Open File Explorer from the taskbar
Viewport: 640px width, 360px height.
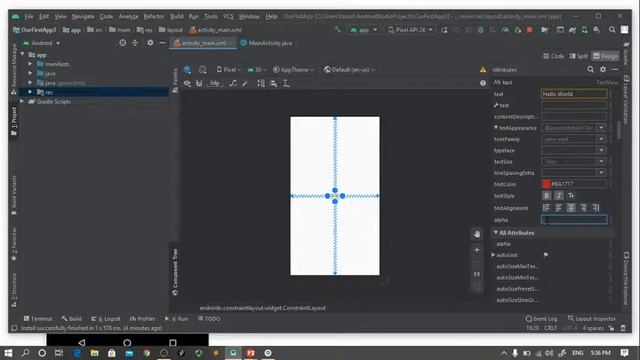(94, 353)
